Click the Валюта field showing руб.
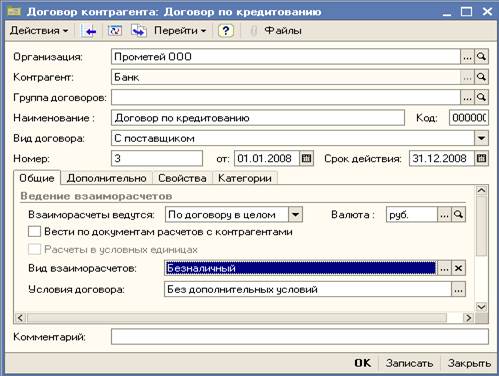Viewport: 499px width, 376px height. (412, 215)
